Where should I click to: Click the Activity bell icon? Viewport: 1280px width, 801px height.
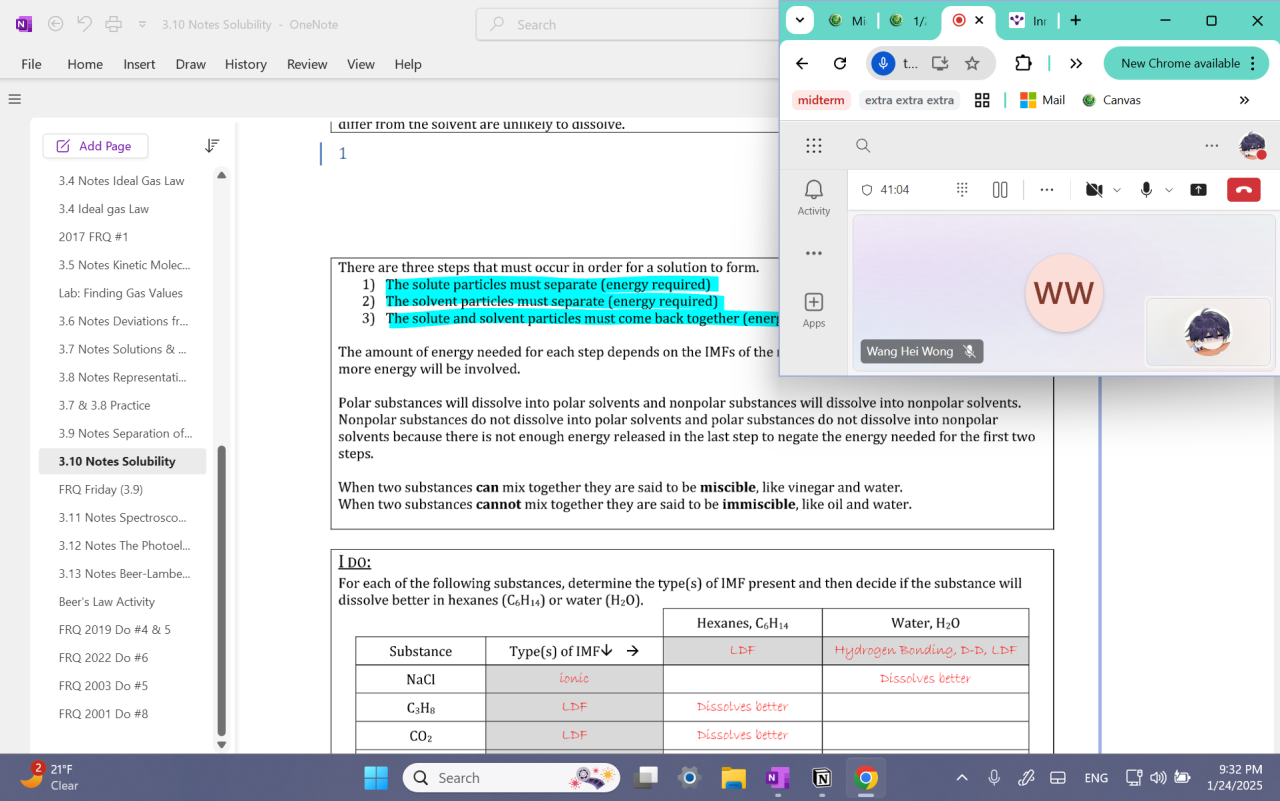coord(814,196)
